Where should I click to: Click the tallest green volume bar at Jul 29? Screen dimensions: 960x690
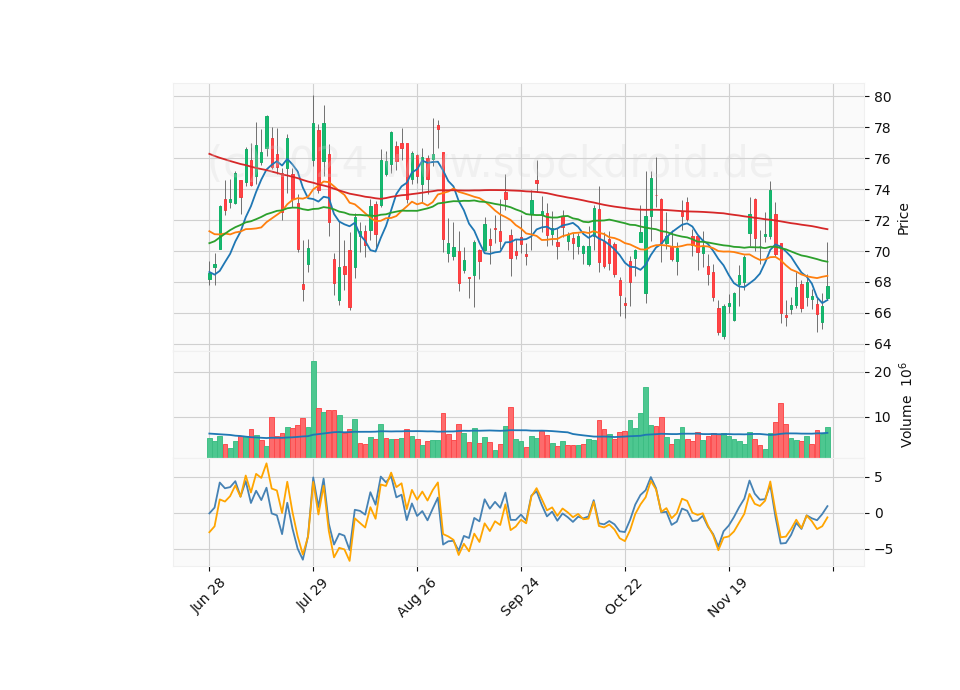tap(313, 410)
